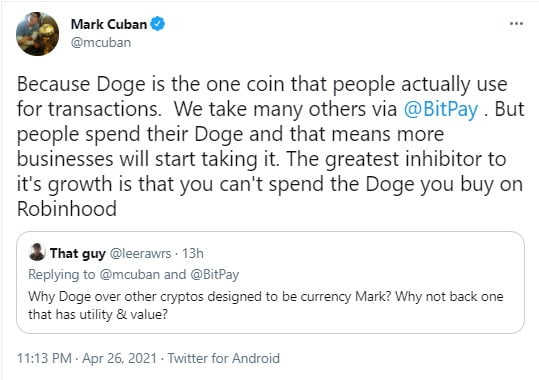
Task: Open the quoted tweet about Doge utility
Action: pyautogui.click(x=270, y=282)
